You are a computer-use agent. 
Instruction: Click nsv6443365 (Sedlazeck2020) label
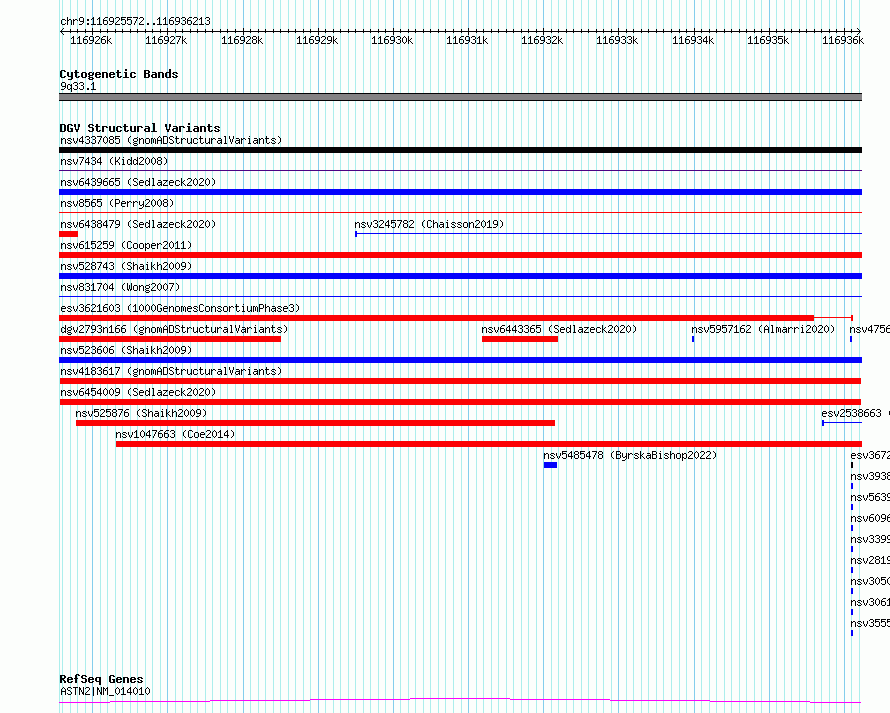point(559,329)
